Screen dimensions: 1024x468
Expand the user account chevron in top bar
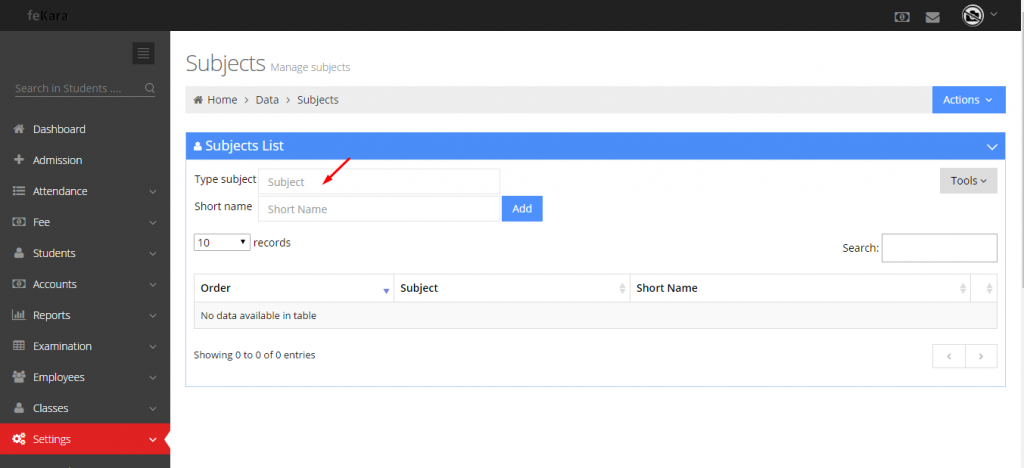[994, 14]
